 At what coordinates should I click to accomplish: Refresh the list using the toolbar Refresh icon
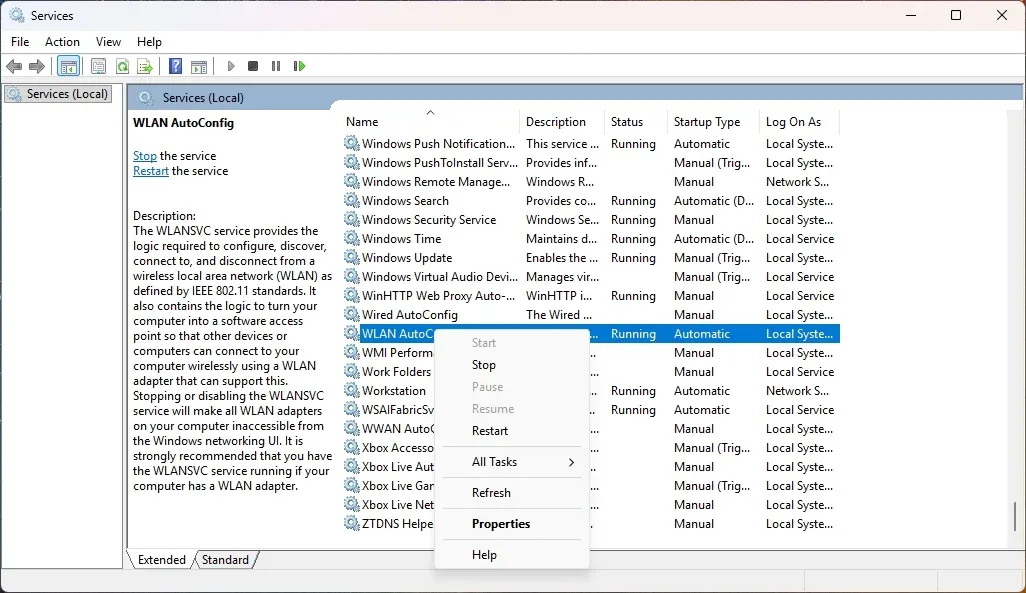tap(122, 66)
